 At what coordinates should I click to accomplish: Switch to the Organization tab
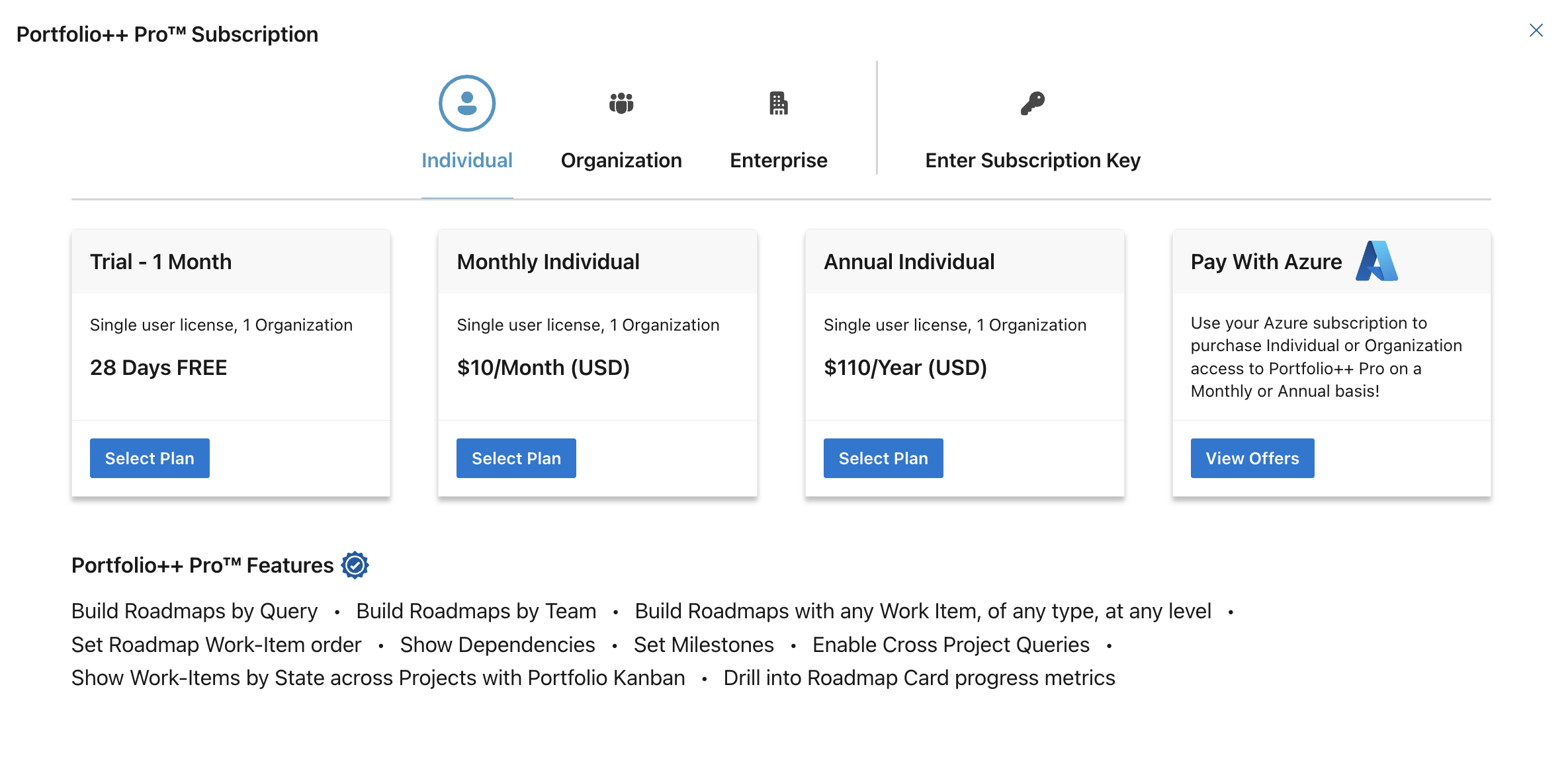click(x=621, y=159)
